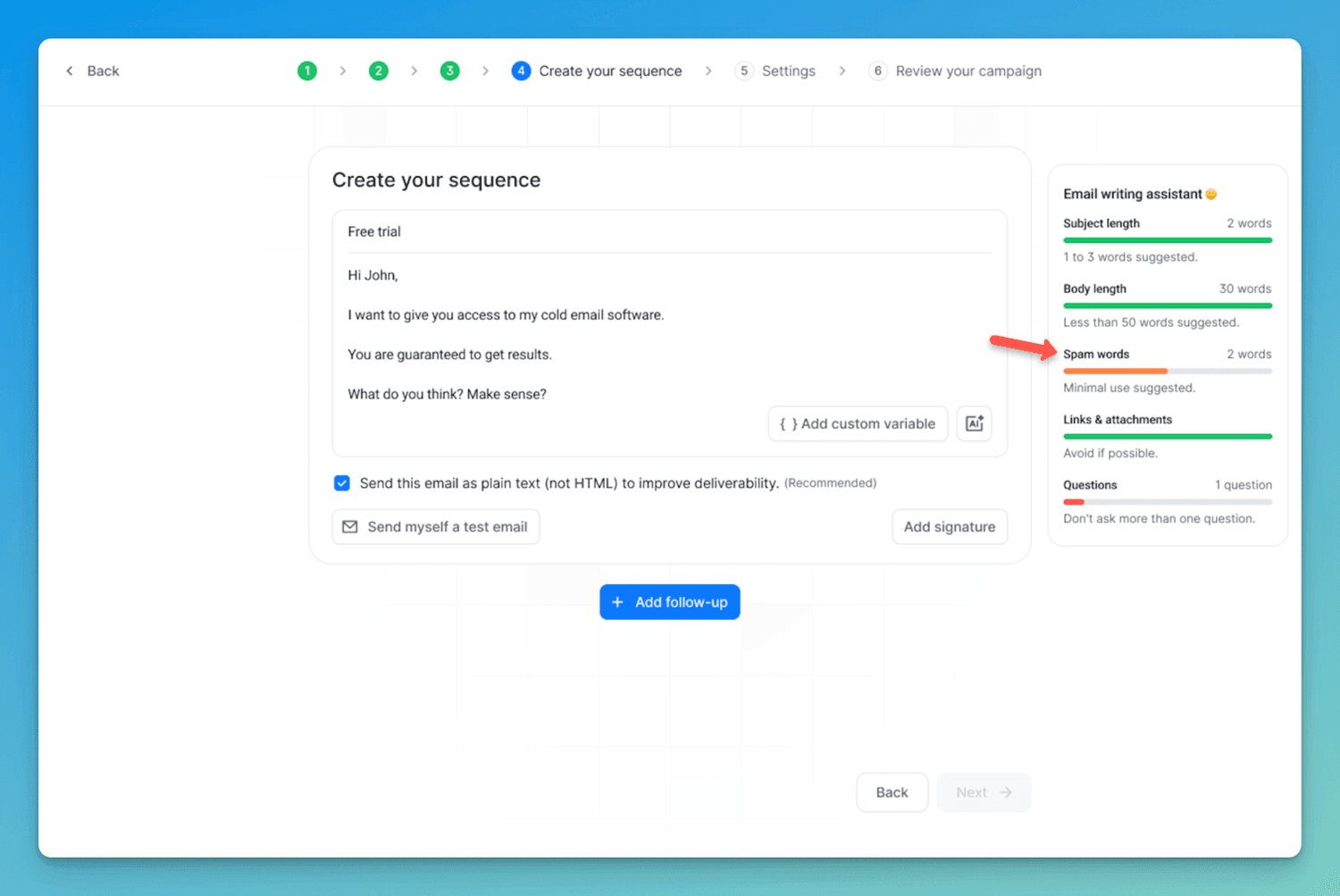
Task: Click the '(Recommended)' note
Action: (x=830, y=483)
